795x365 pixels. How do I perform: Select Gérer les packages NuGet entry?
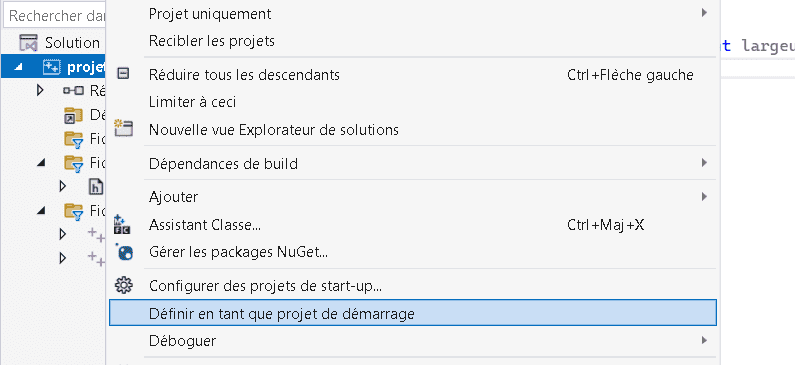[x=238, y=251]
